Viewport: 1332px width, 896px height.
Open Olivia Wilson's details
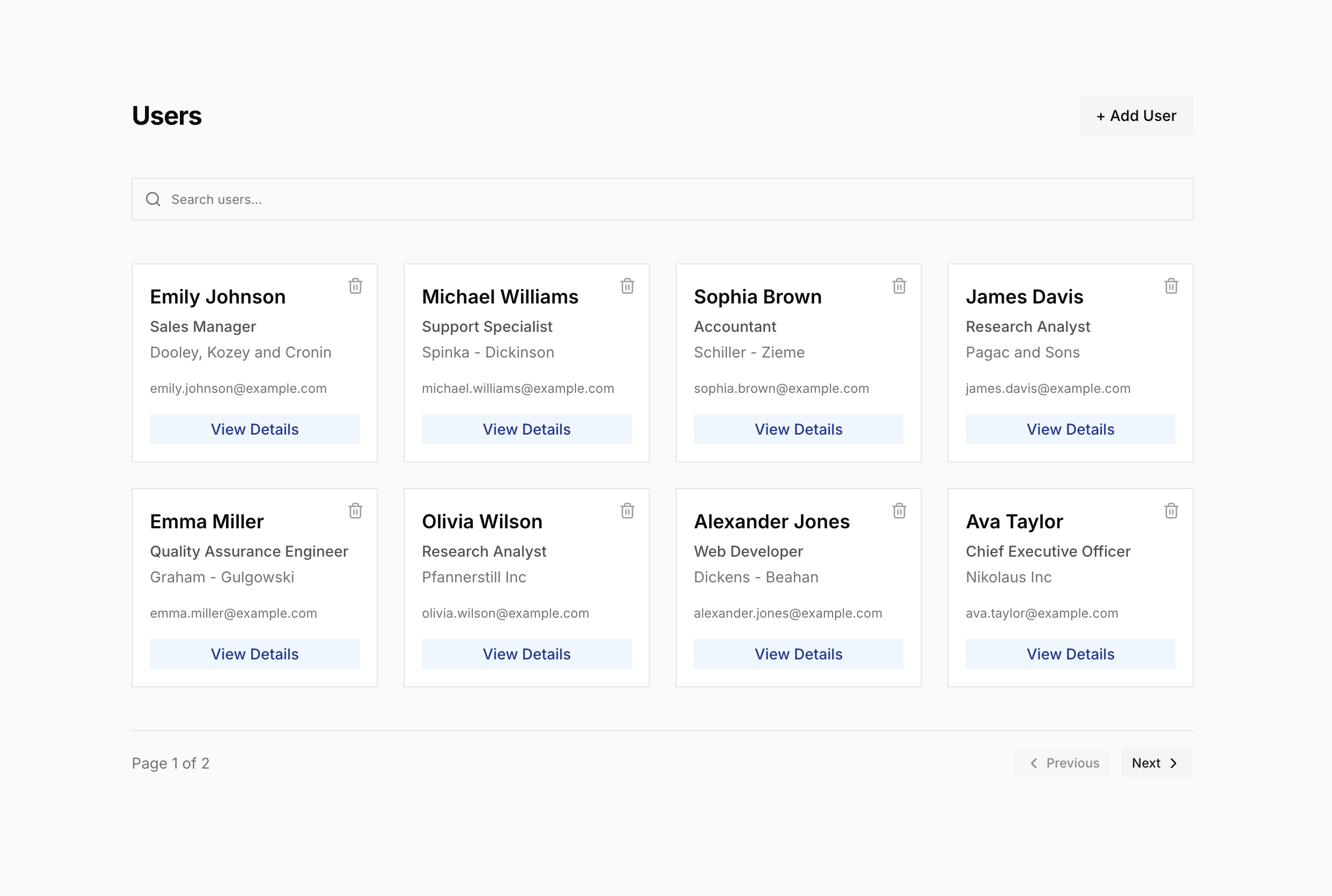click(x=526, y=654)
